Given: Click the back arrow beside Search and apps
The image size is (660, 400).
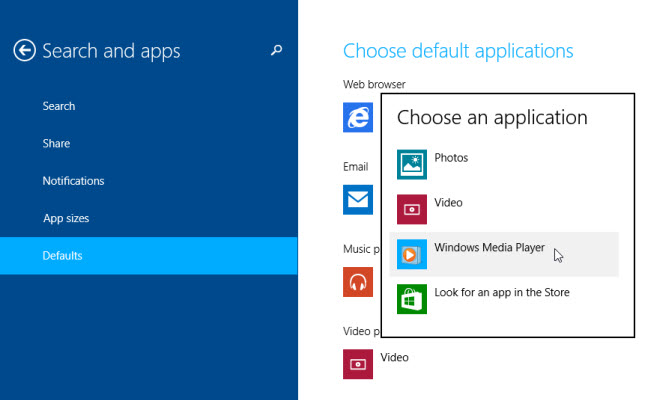Looking at the screenshot, I should pyautogui.click(x=24, y=51).
